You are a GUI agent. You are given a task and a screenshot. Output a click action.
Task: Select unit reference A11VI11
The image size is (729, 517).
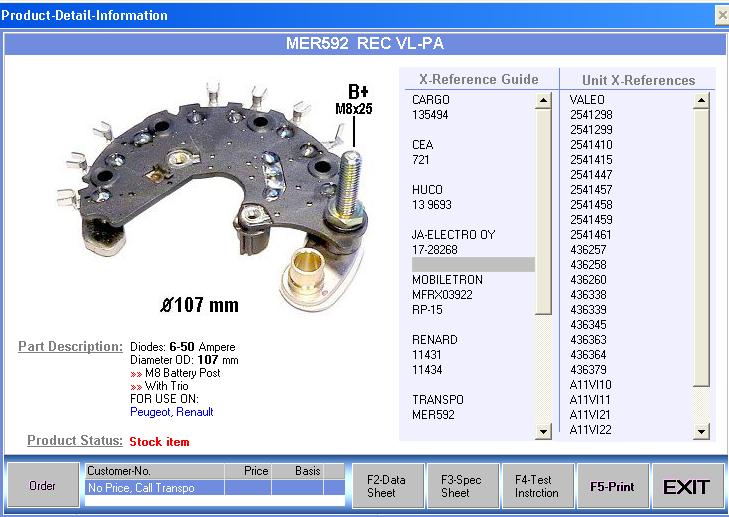click(590, 400)
